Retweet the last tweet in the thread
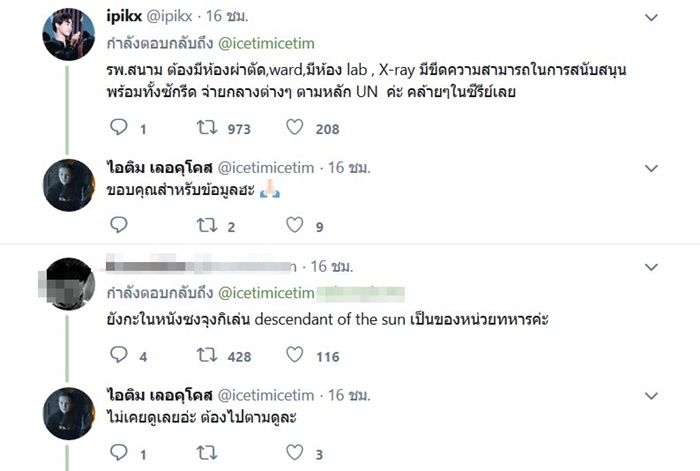This screenshot has width=700, height=471. point(207,454)
